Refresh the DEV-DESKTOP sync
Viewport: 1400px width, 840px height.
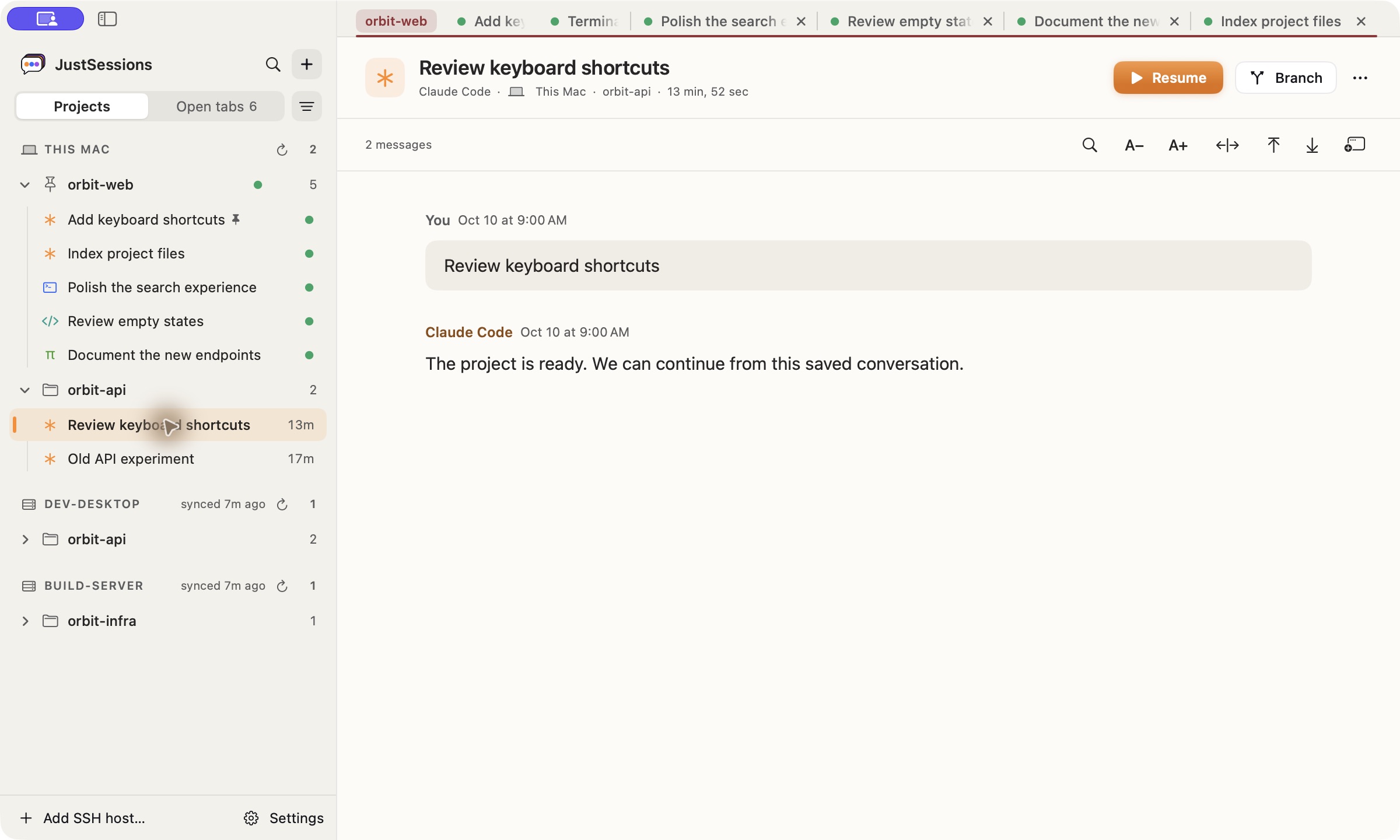[282, 505]
